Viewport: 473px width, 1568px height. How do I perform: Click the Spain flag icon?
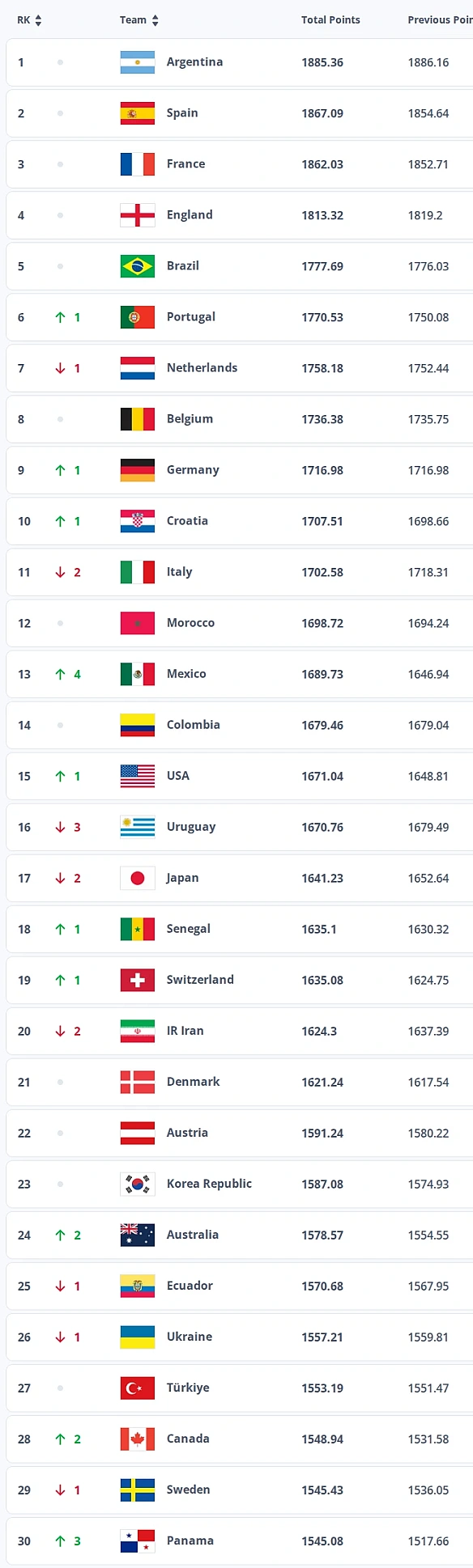coord(138,113)
